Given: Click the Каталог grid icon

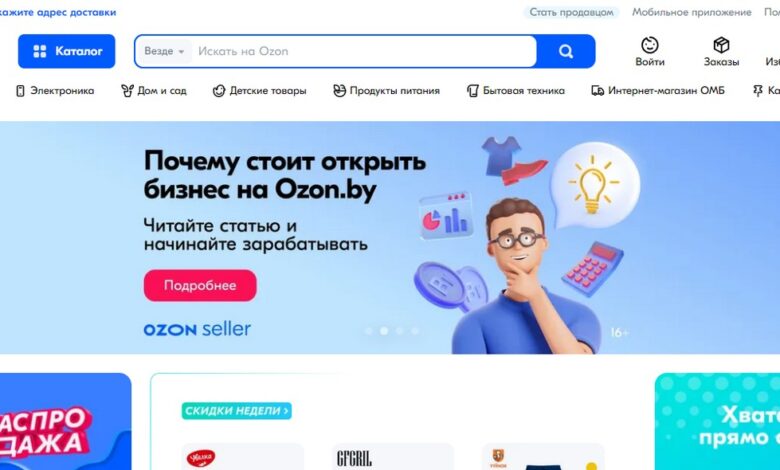Looking at the screenshot, I should tap(40, 51).
